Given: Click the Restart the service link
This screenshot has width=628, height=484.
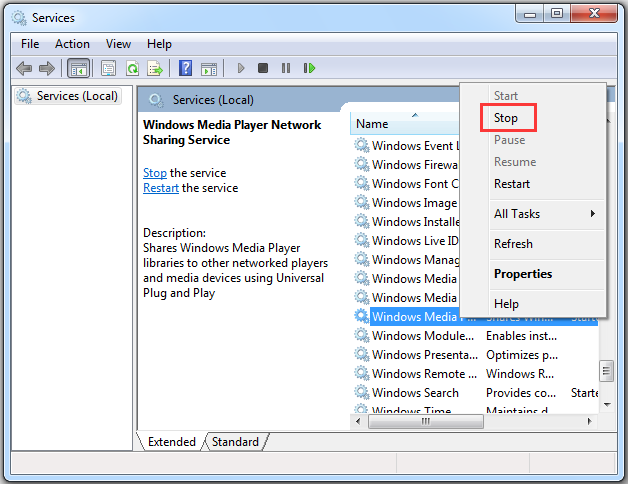Looking at the screenshot, I should coord(161,188).
